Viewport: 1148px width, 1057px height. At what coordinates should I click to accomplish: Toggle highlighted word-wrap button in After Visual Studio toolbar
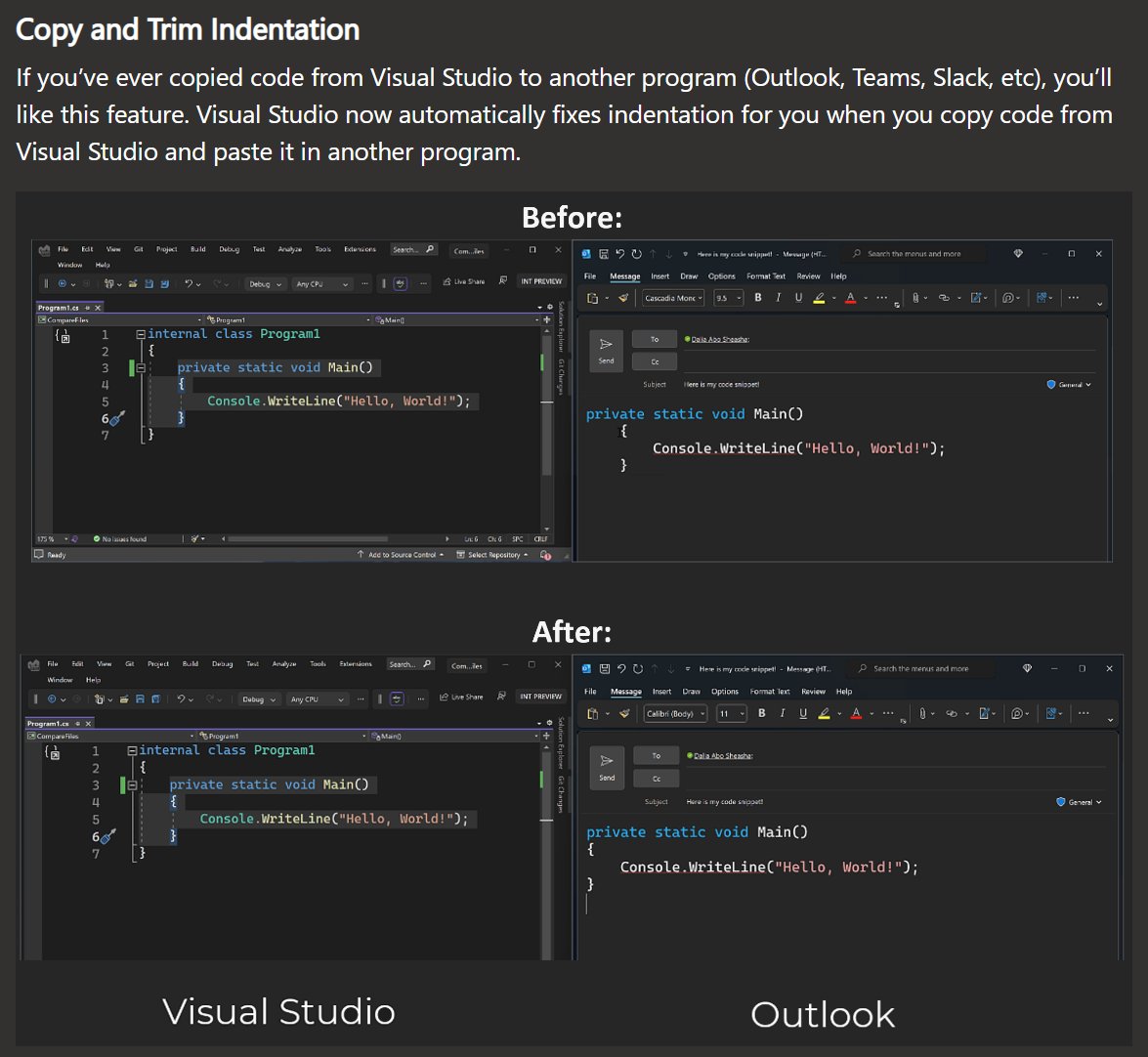coord(397,699)
